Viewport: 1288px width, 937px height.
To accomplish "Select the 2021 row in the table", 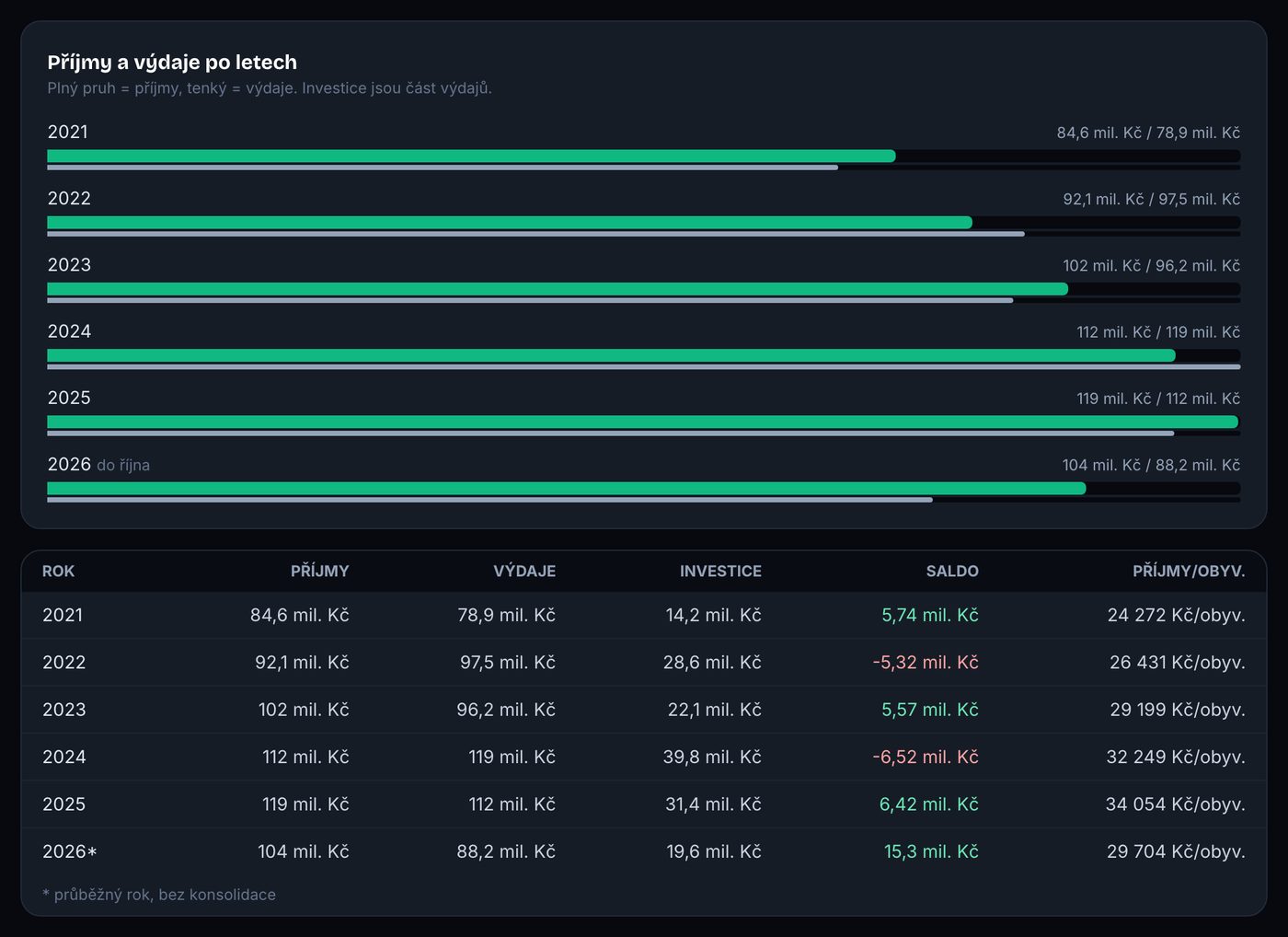I will click(644, 615).
